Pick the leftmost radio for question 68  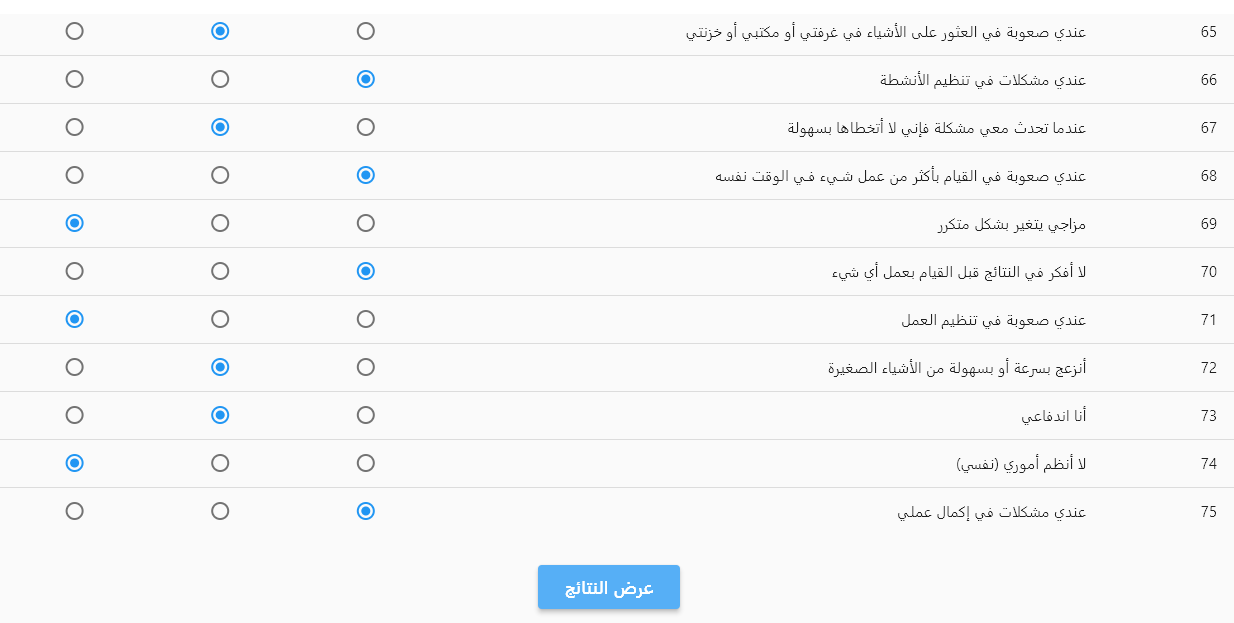tap(74, 175)
